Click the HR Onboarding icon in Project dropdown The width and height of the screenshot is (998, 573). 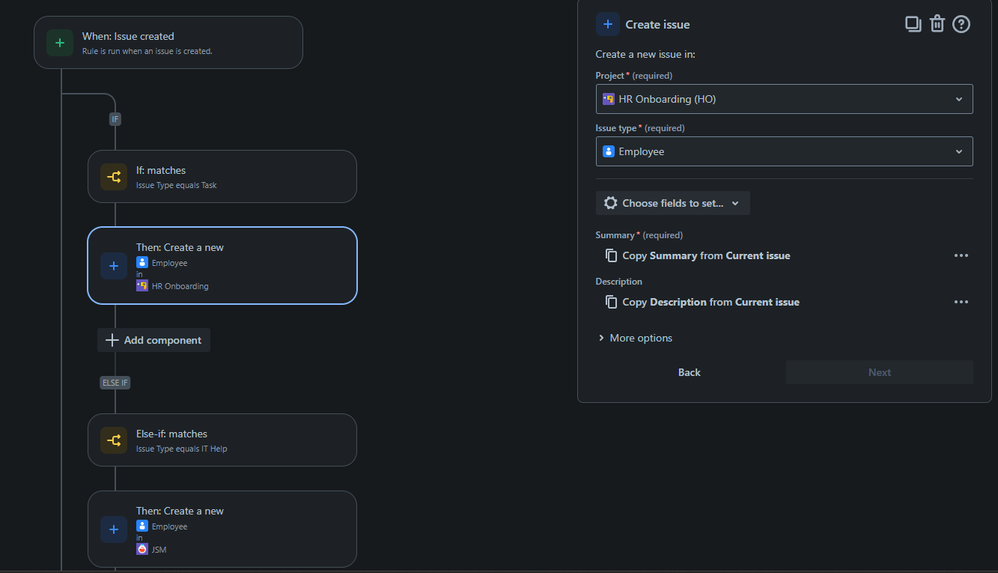point(608,99)
